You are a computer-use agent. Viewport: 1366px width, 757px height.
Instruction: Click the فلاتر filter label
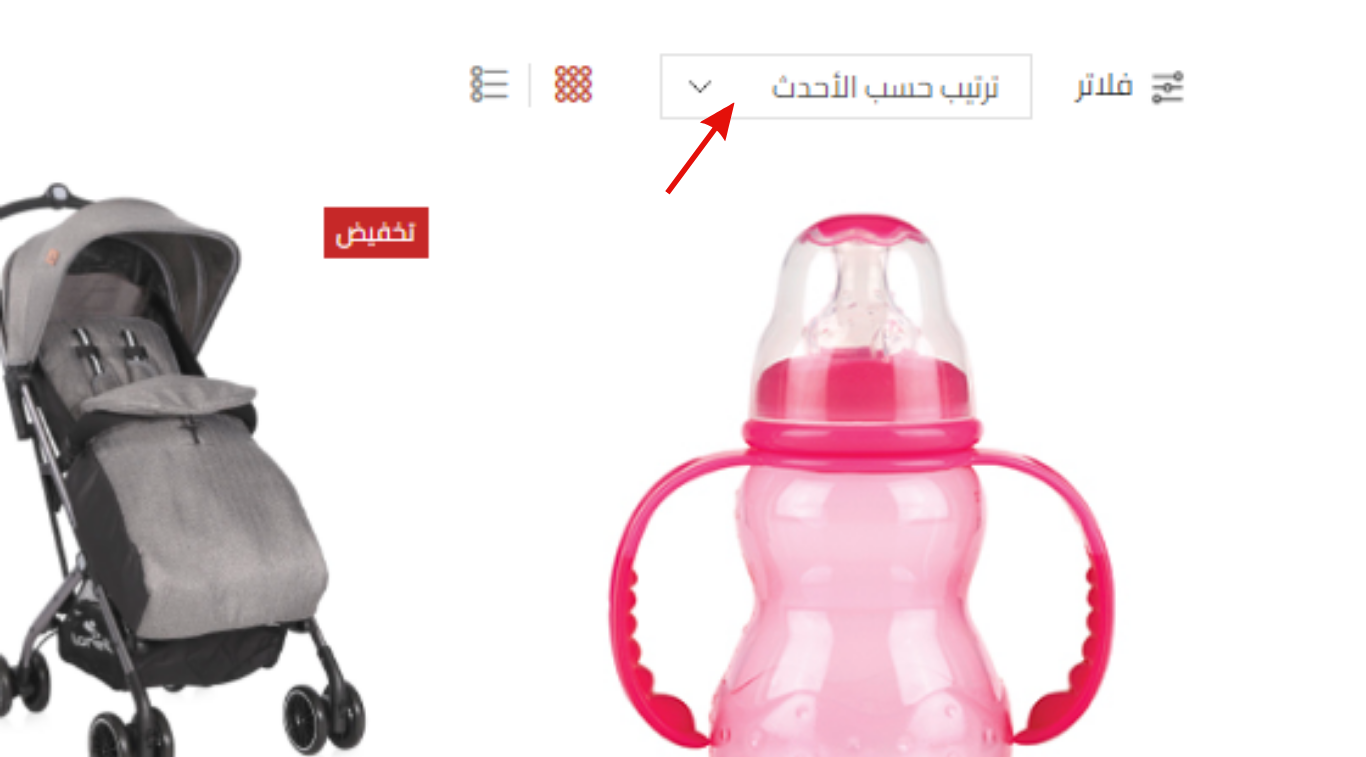[1103, 87]
